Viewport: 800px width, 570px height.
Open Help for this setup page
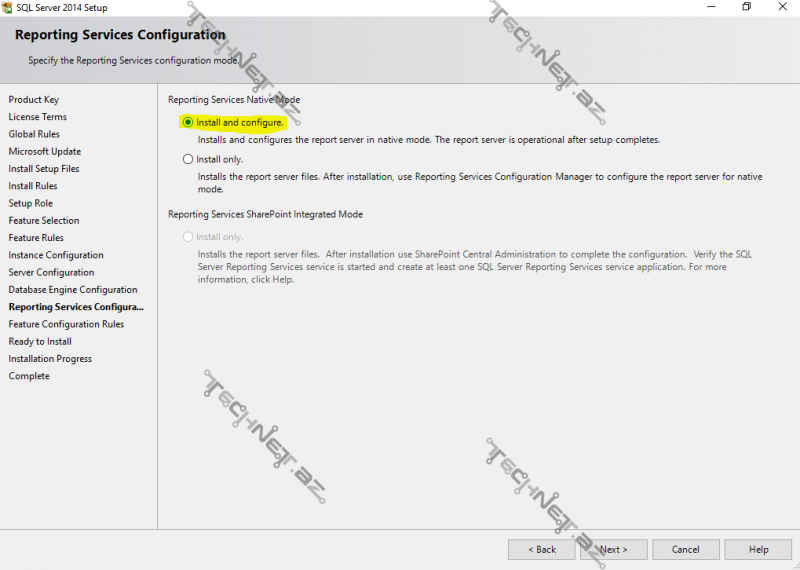tap(758, 549)
